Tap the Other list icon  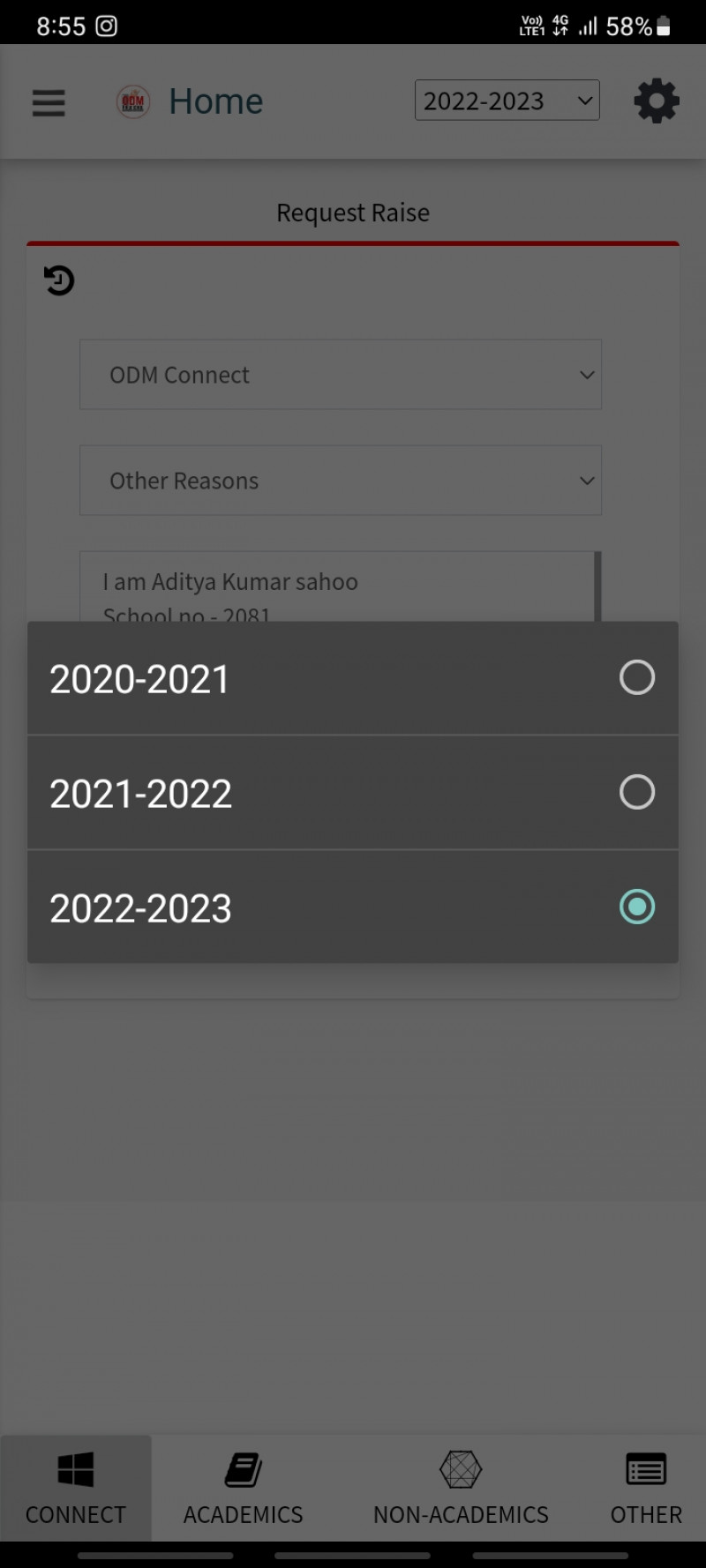pos(646,1469)
